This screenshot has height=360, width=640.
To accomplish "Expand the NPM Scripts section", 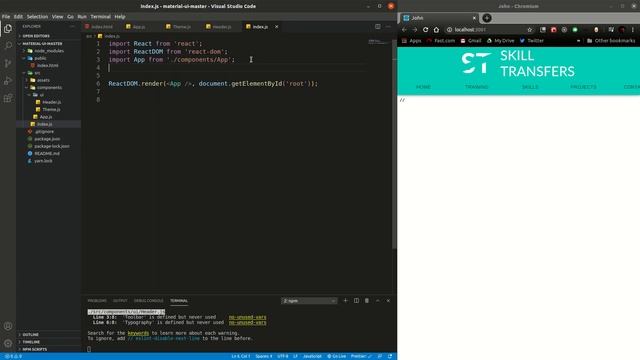I will pyautogui.click(x=34, y=349).
